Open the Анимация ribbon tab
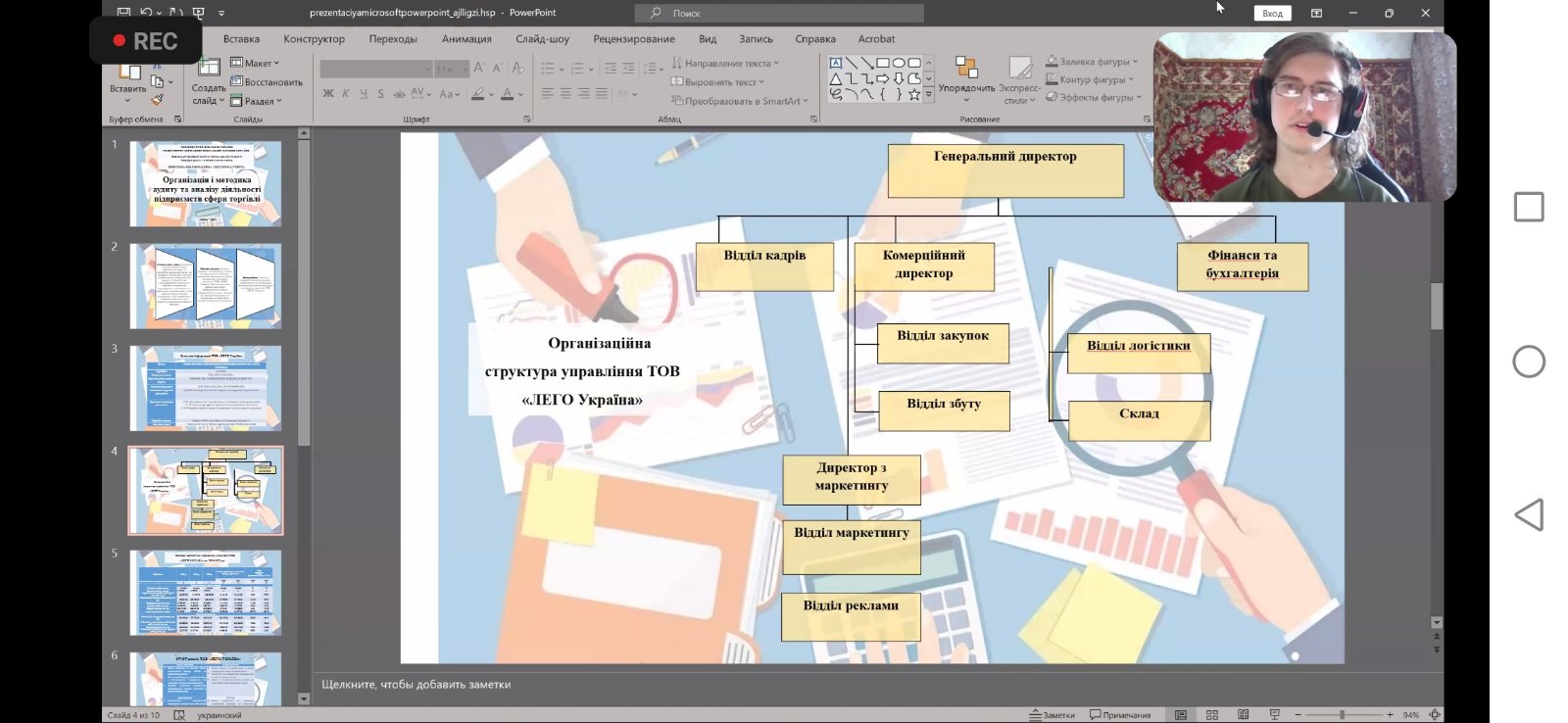This screenshot has height=723, width=1568. (466, 39)
